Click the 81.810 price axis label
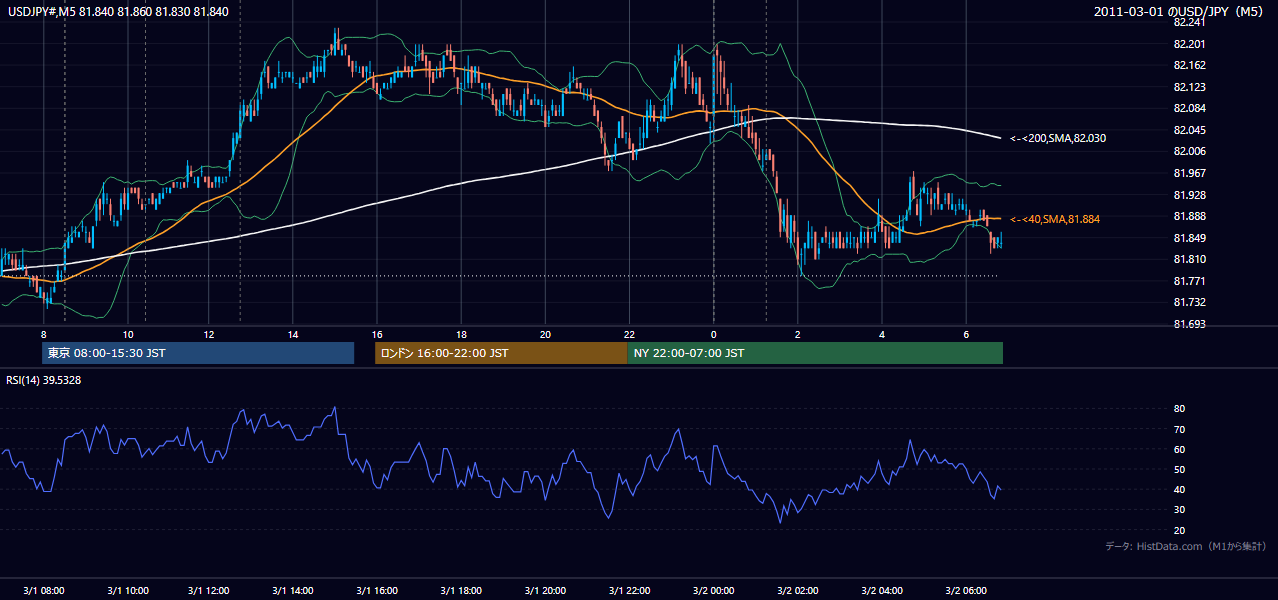This screenshot has height=600, width=1278. coord(1190,259)
